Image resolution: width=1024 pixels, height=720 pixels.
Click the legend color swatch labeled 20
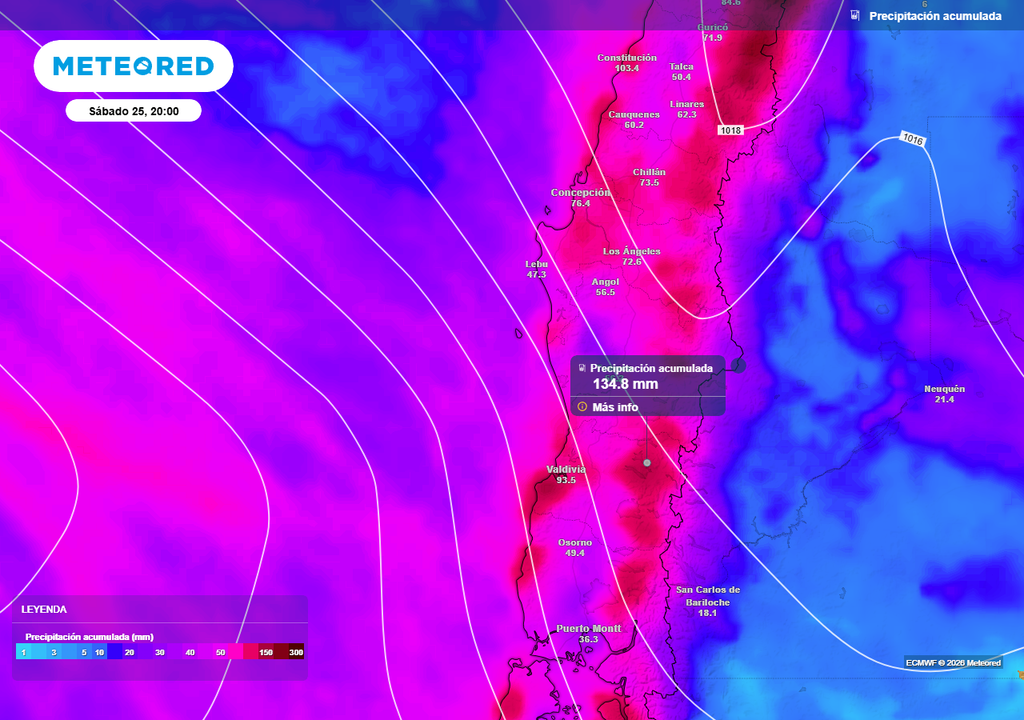[129, 652]
